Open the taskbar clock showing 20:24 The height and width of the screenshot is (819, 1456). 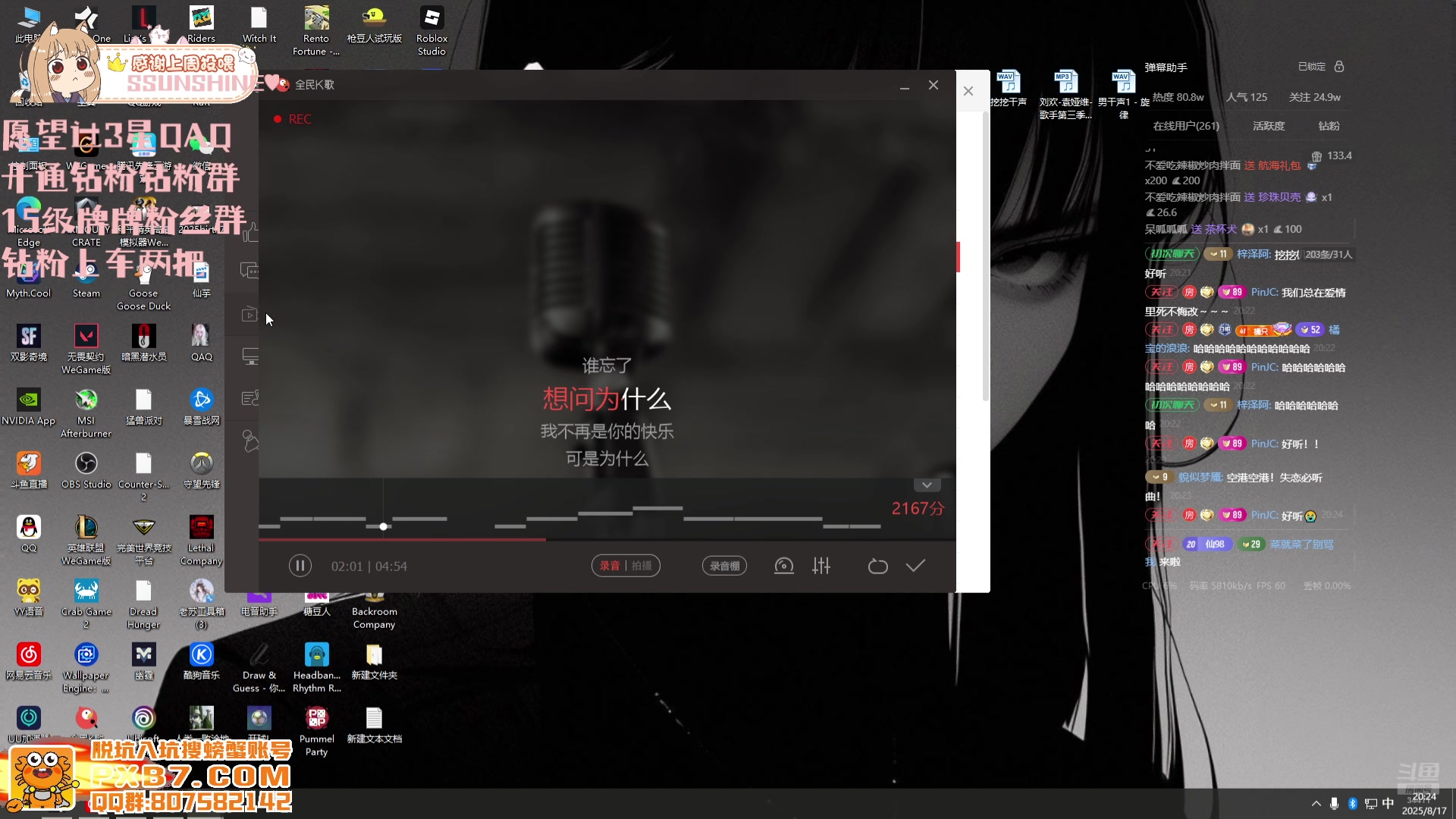click(1424, 804)
